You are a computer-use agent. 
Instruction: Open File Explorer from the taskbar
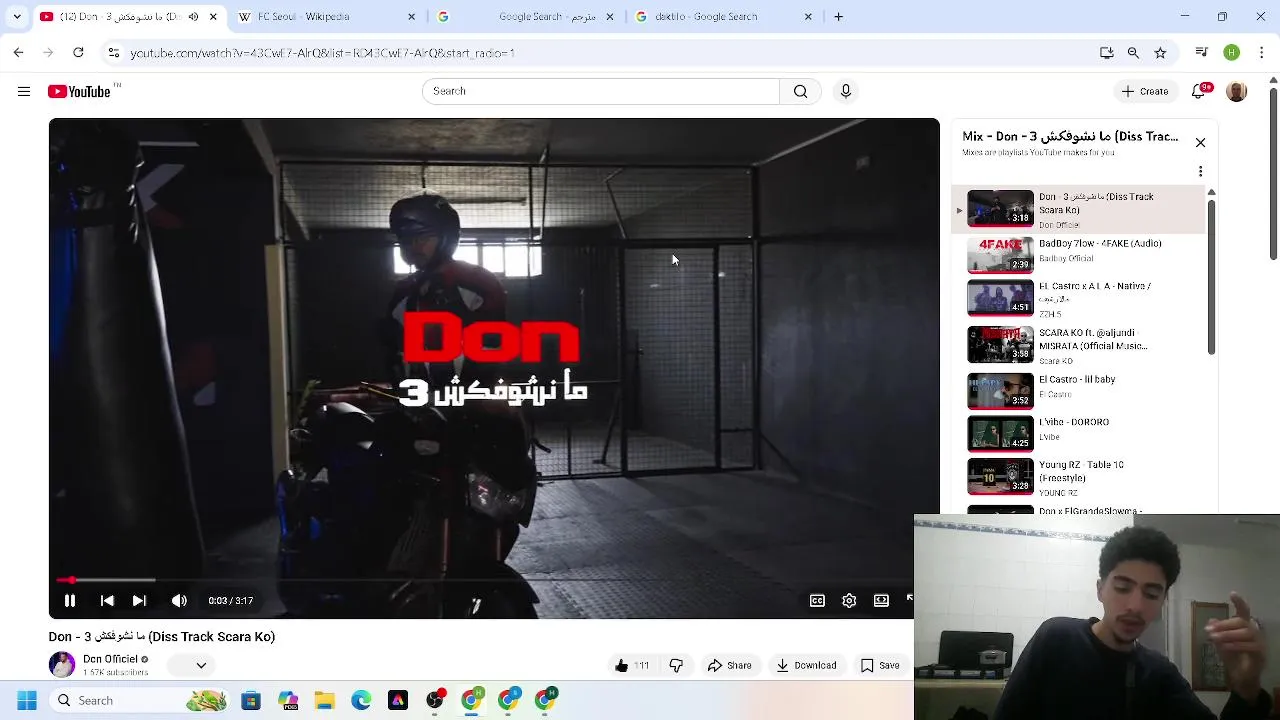(x=324, y=701)
